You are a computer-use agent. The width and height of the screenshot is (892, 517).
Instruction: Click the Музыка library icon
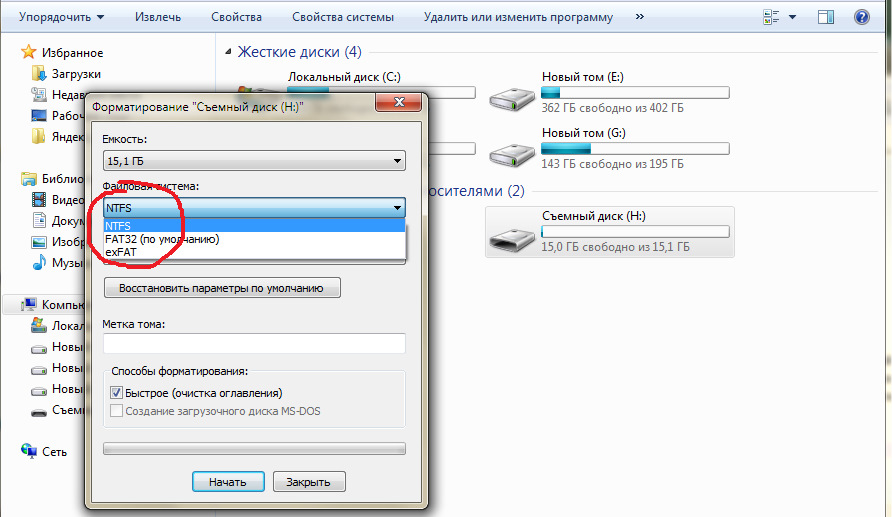39,263
